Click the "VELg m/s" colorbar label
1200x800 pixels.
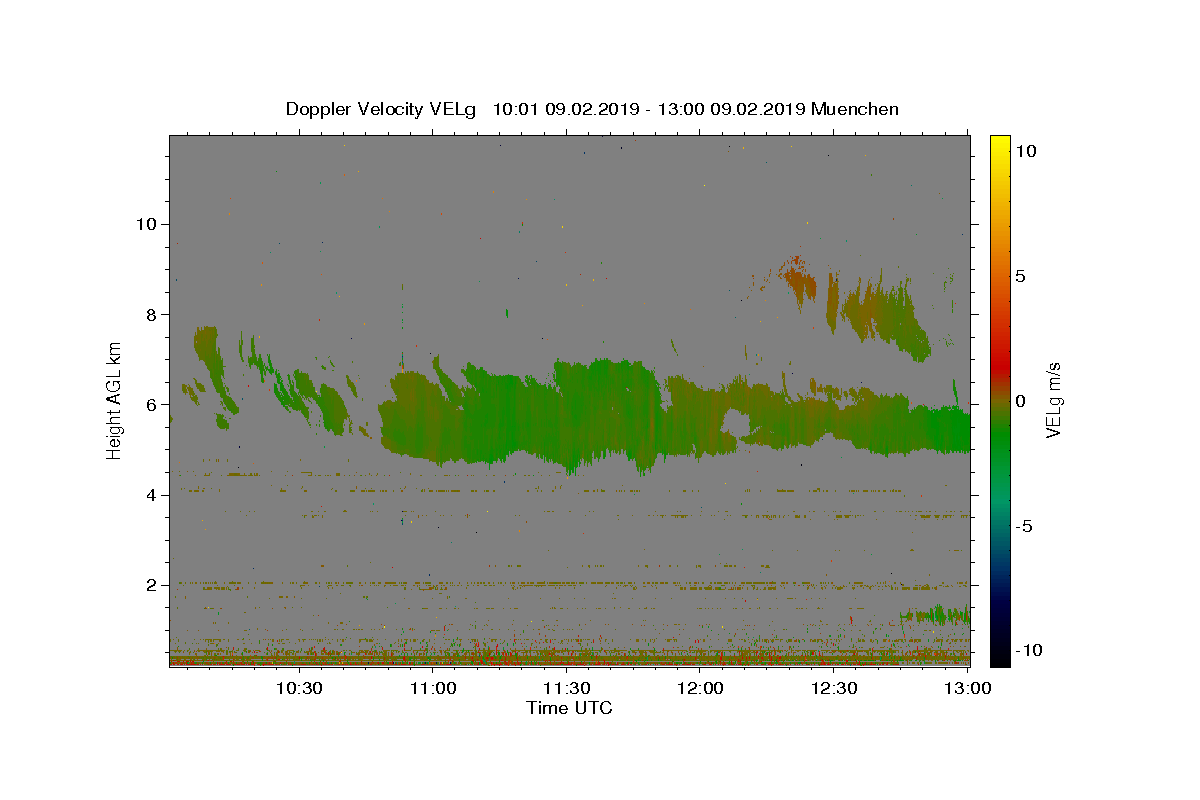coord(1053,400)
